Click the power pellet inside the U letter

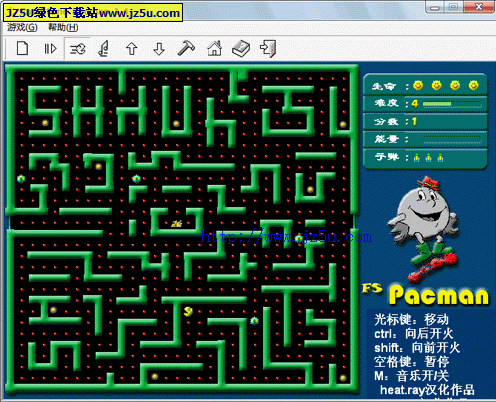(176, 124)
